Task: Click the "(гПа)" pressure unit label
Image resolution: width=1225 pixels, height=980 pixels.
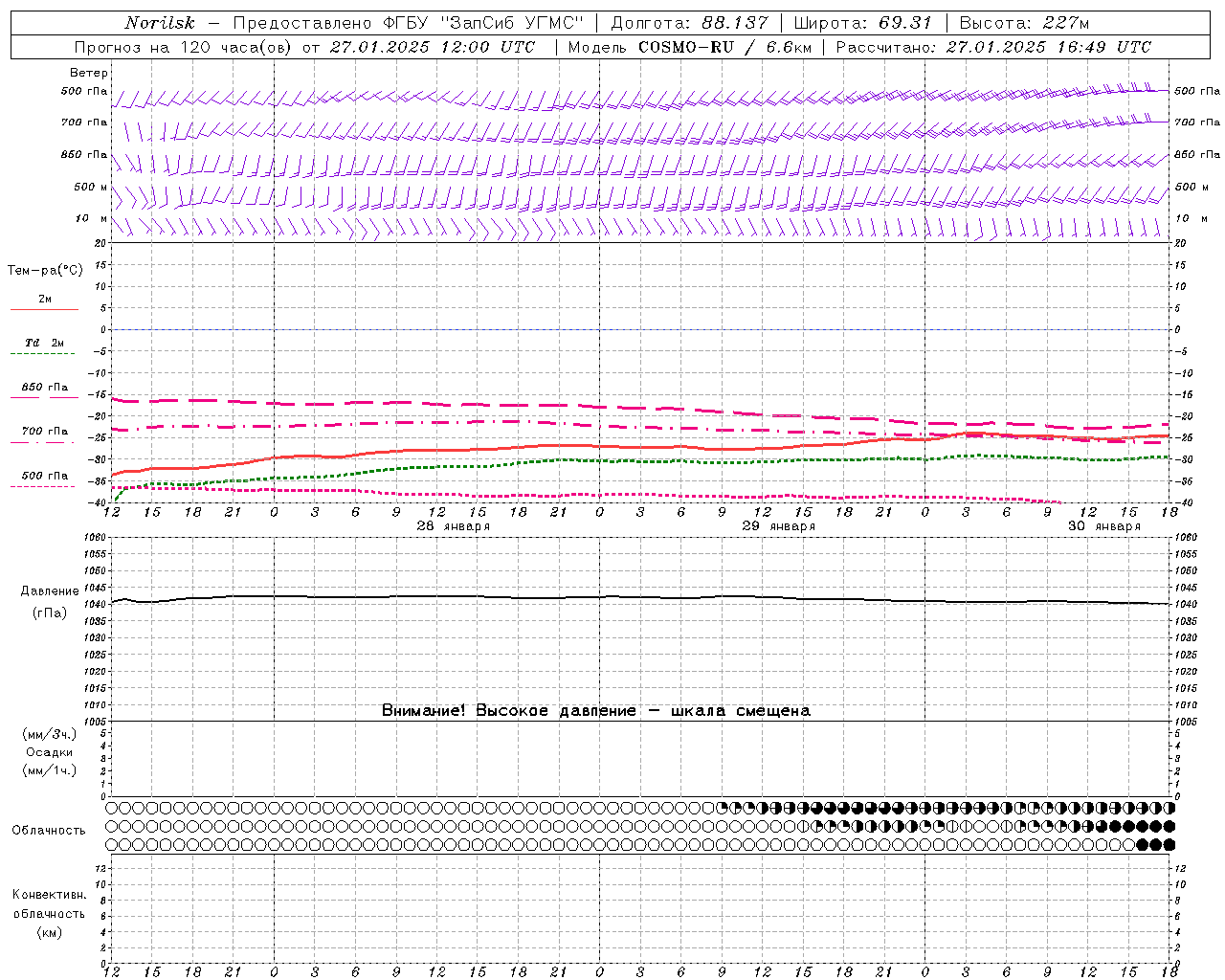Action: [x=50, y=613]
